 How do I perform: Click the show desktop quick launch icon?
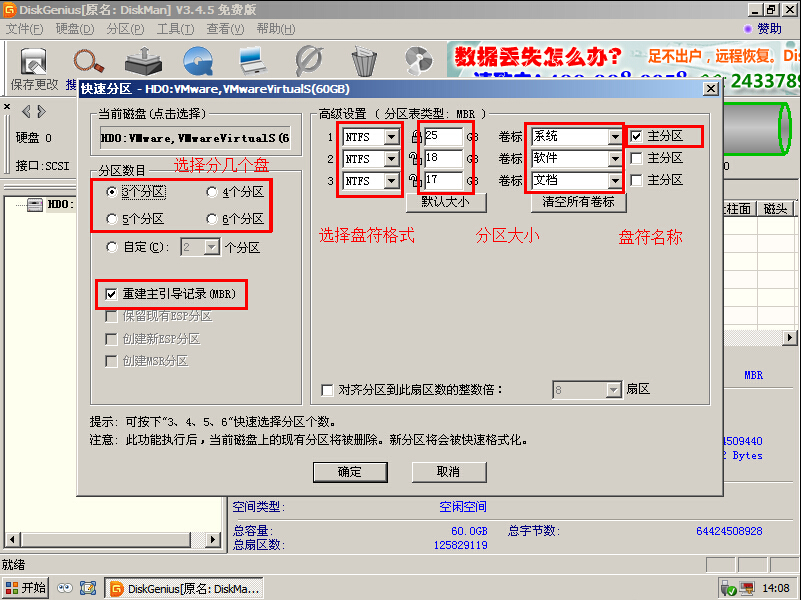point(88,588)
